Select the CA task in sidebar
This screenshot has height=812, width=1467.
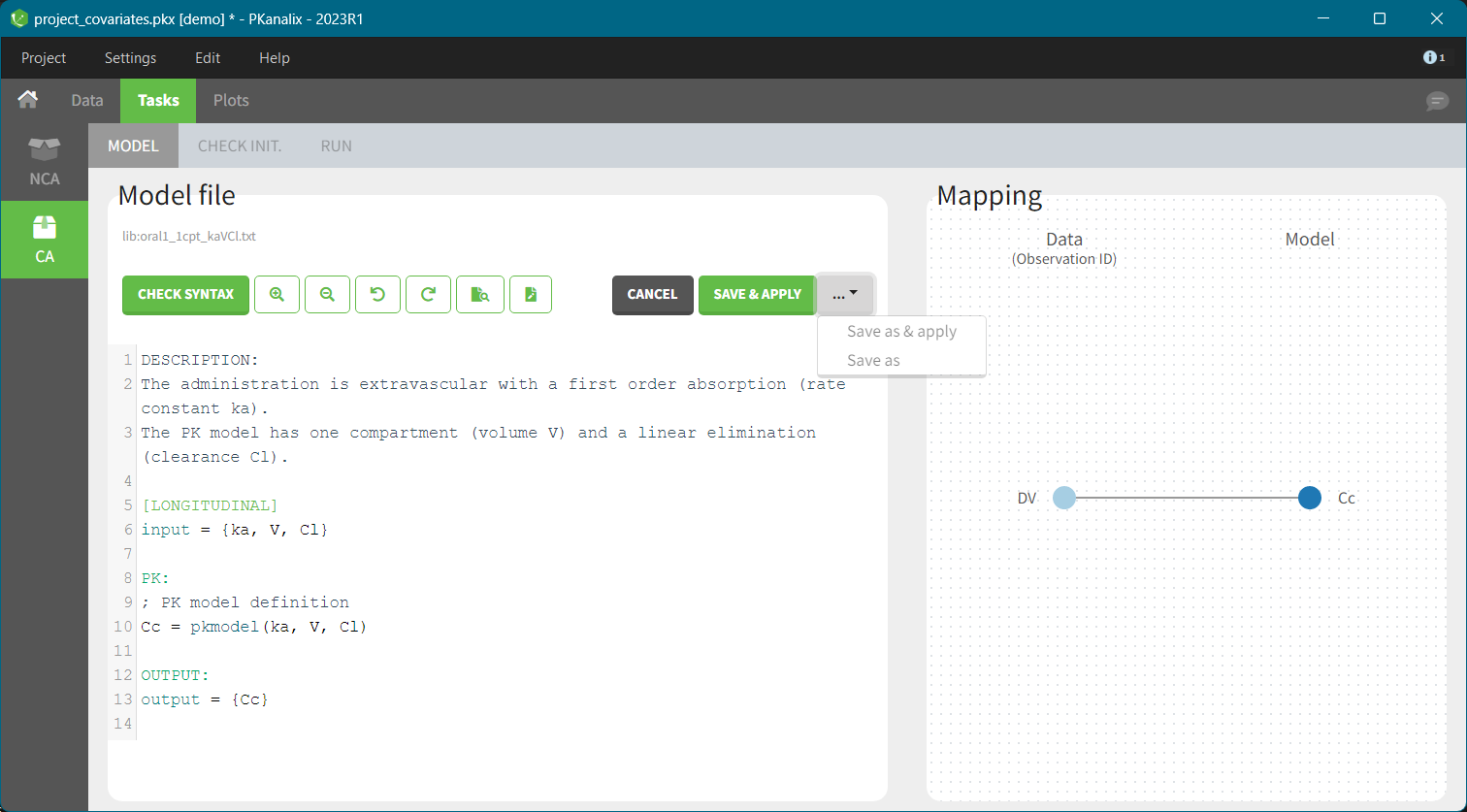(45, 240)
